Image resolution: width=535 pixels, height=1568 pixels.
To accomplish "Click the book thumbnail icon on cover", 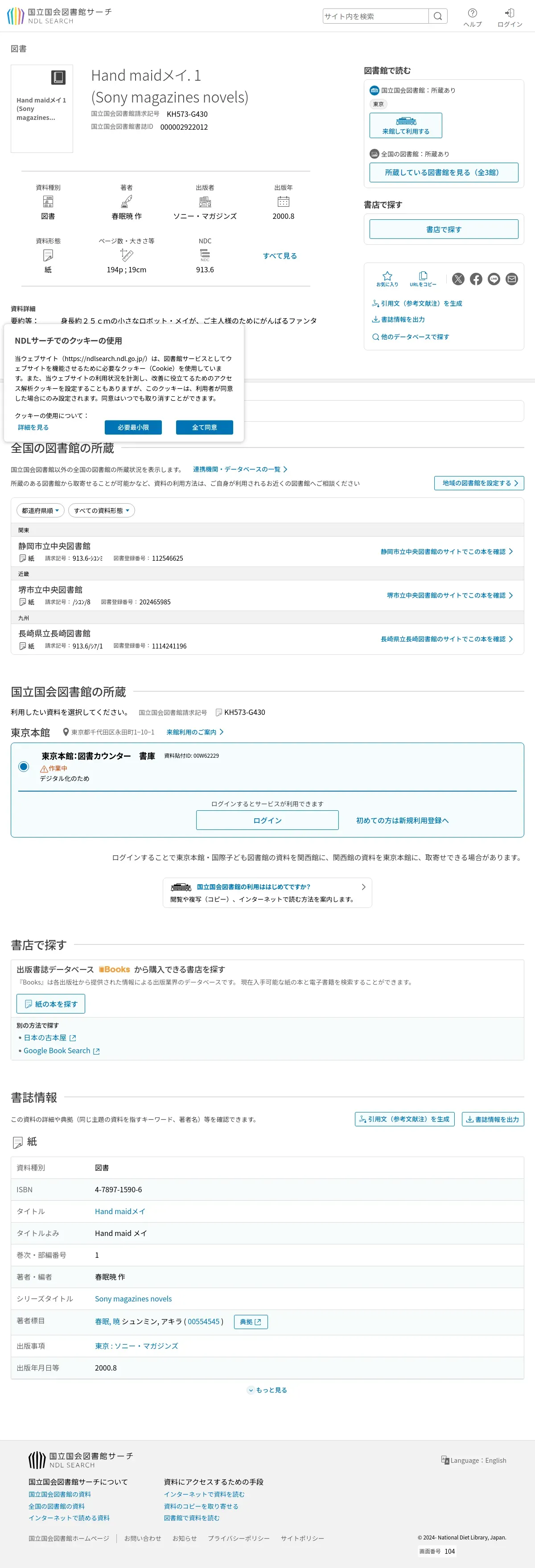I will pos(58,77).
